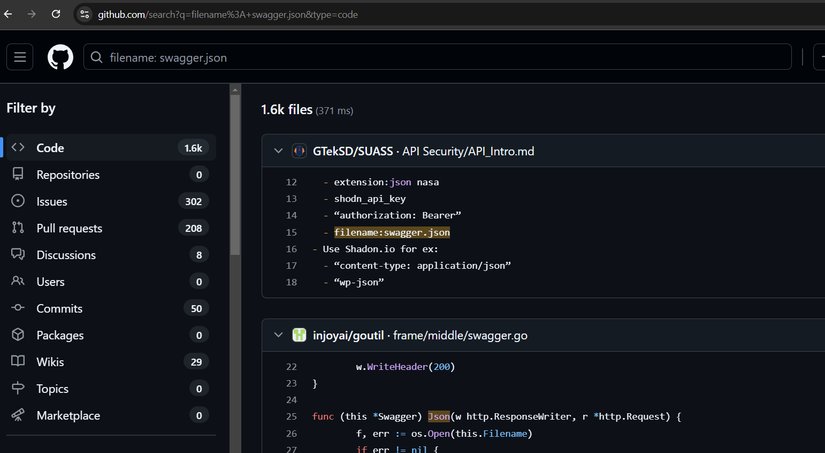Screen dimensions: 825x453
Task: Open site information icon in address bar
Action: 85,14
